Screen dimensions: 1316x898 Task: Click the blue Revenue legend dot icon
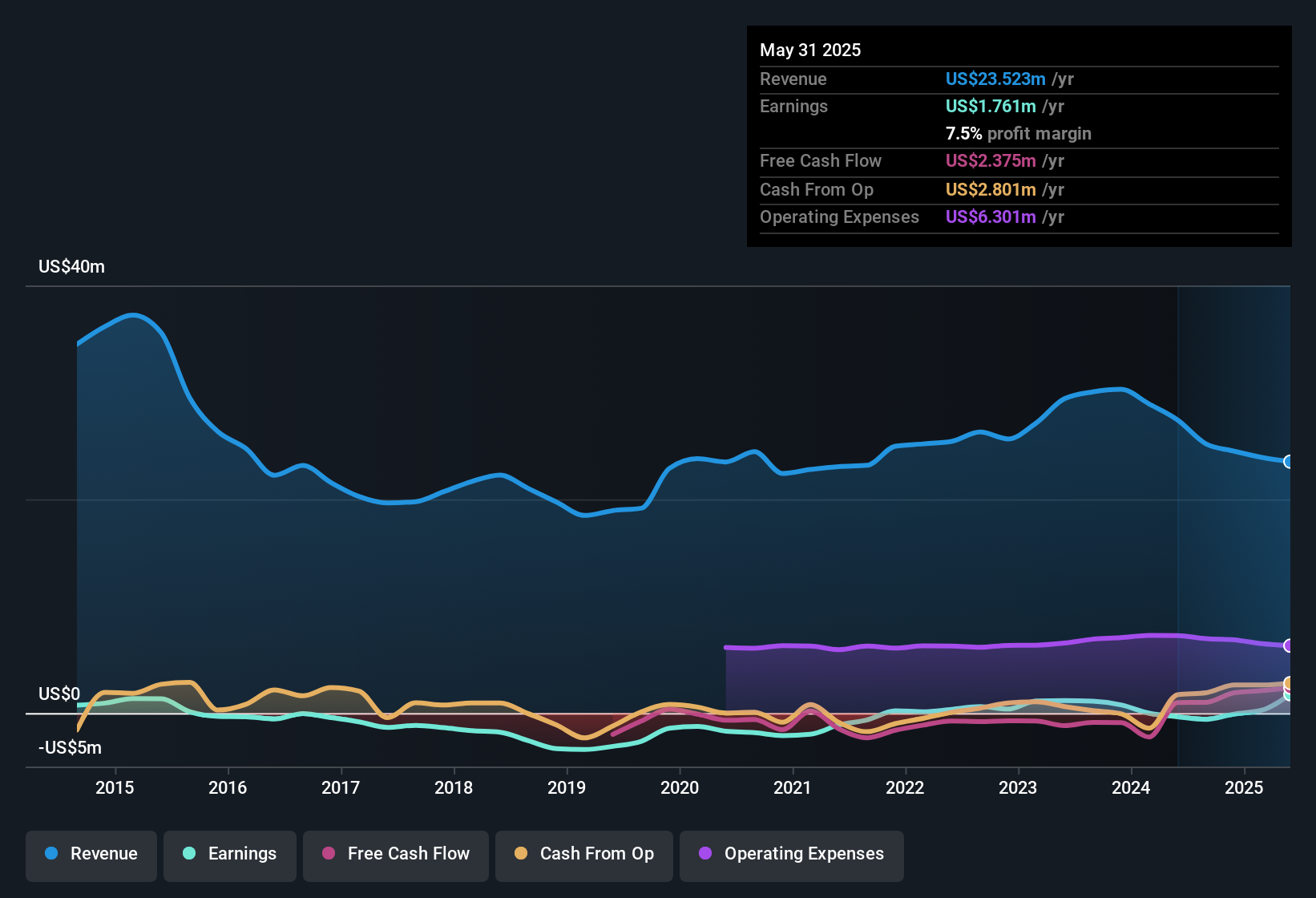click(x=51, y=854)
